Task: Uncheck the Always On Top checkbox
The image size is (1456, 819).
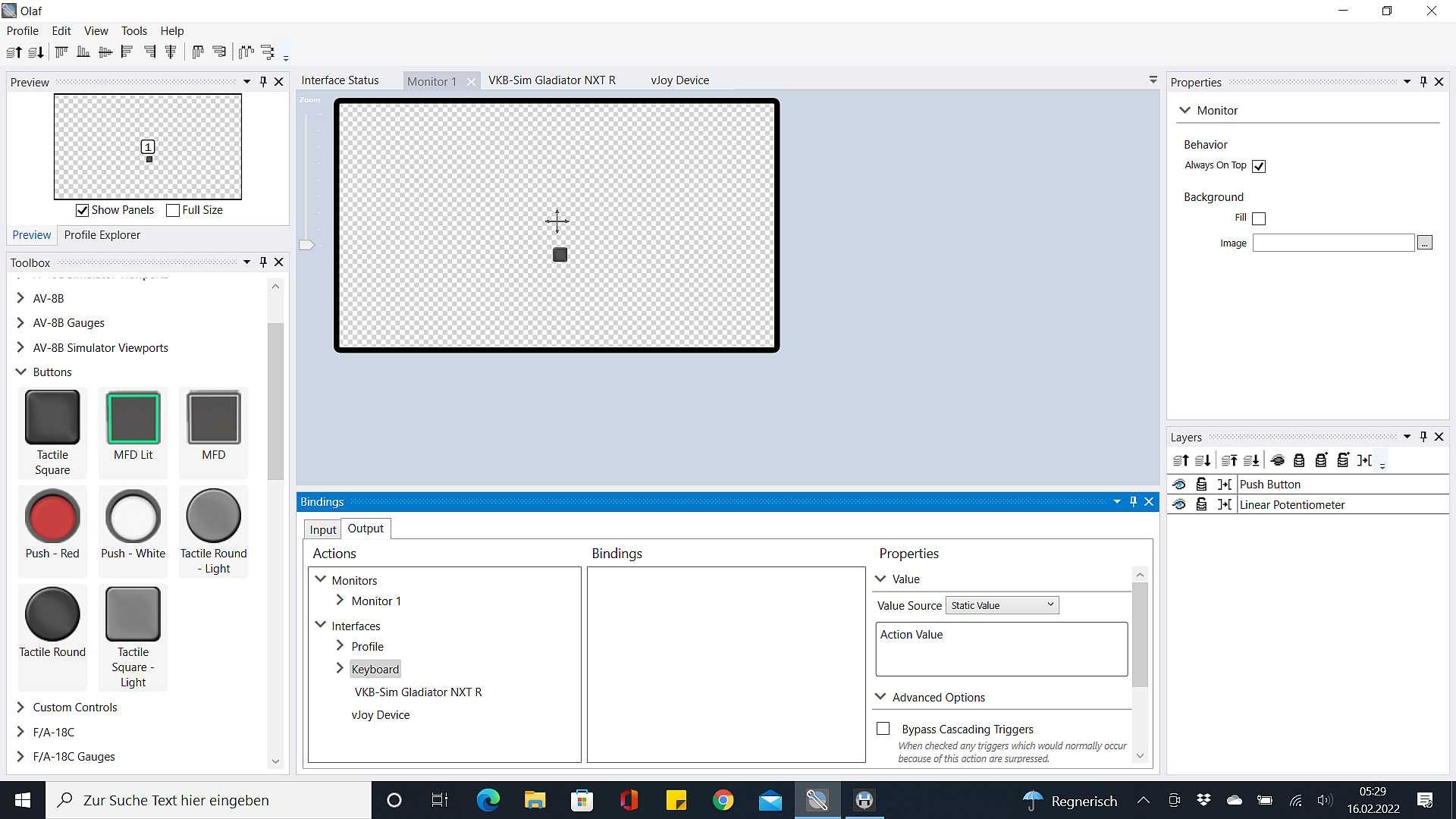Action: (1259, 166)
